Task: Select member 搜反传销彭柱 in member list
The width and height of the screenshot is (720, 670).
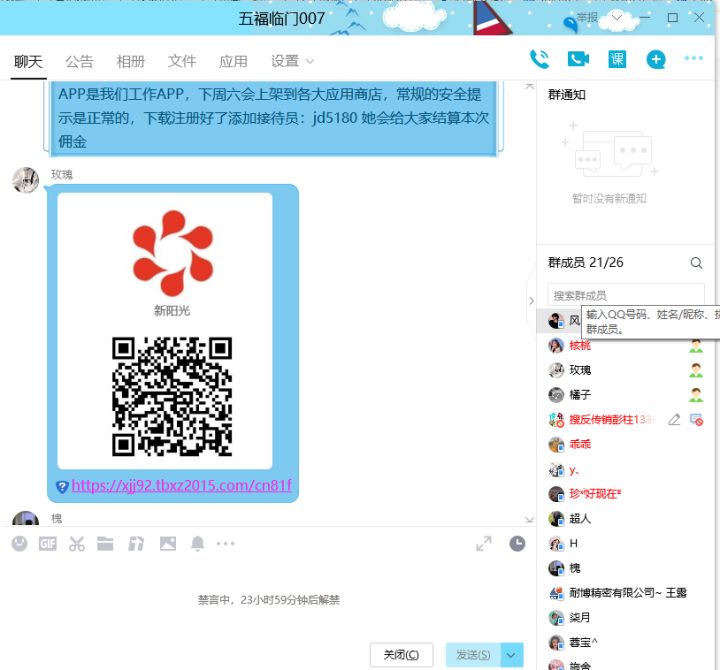Action: pyautogui.click(x=625, y=420)
